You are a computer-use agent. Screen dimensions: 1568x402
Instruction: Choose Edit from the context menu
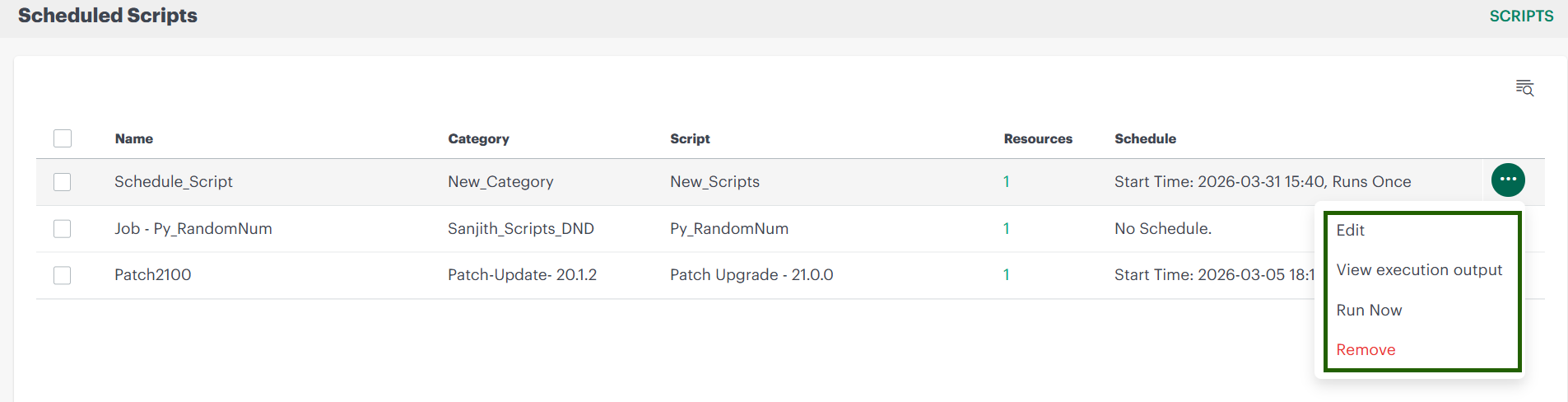[1351, 231]
